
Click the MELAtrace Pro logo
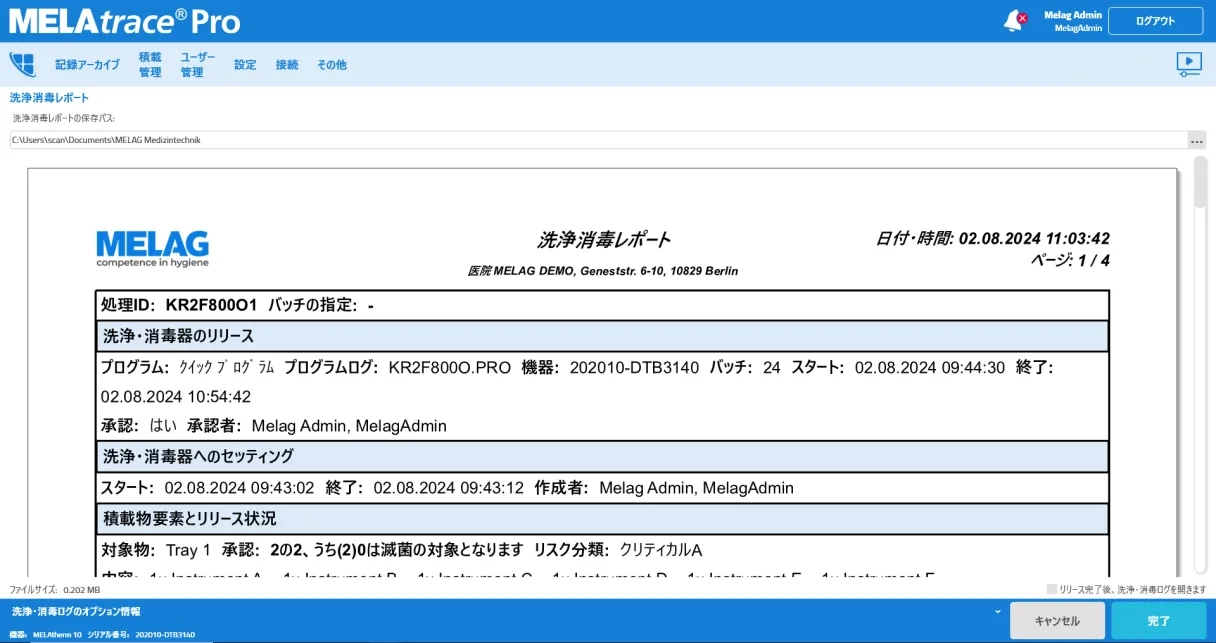[x=125, y=21]
